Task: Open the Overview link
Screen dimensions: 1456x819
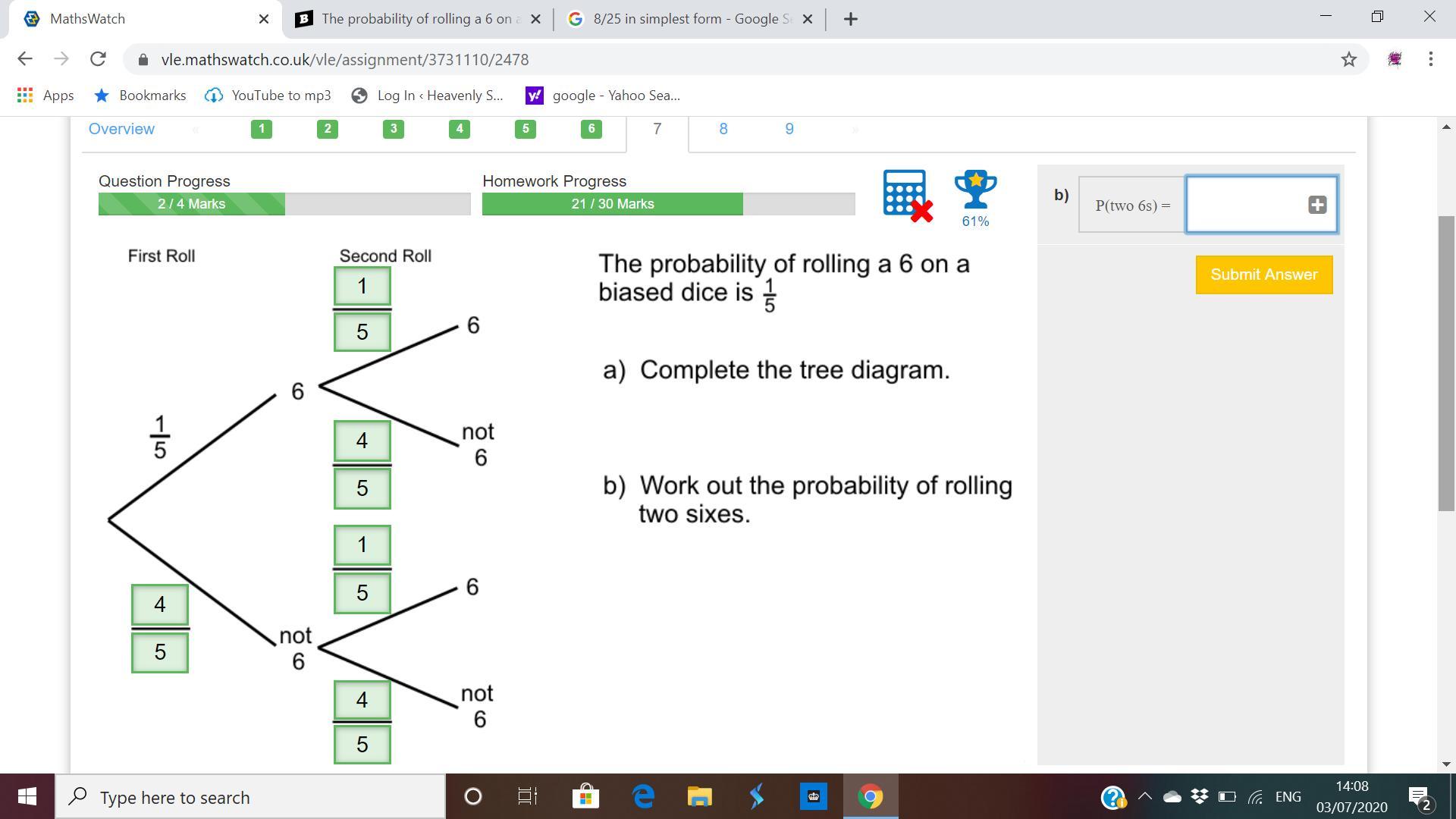Action: (121, 129)
